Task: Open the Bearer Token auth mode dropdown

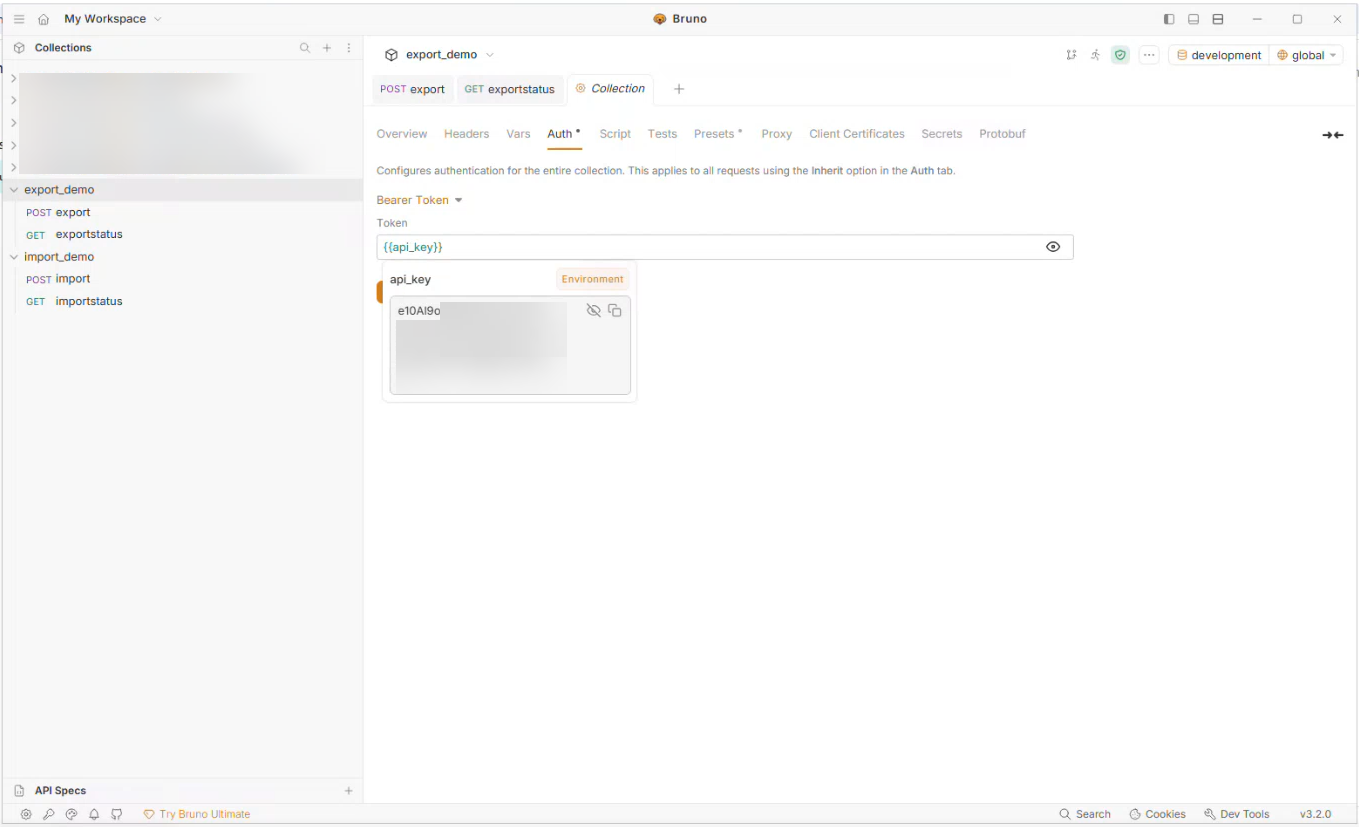Action: 420,200
